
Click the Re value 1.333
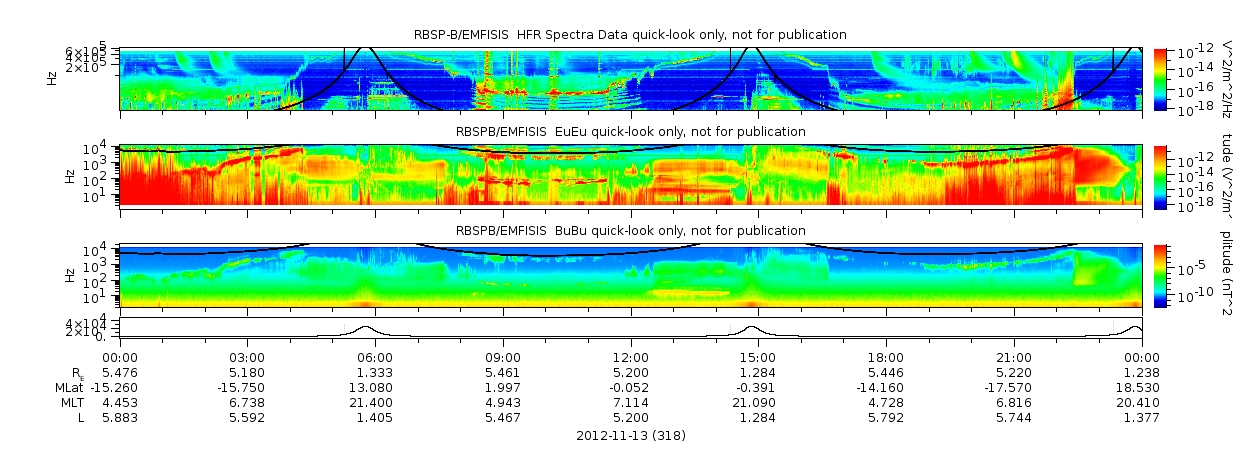[375, 373]
